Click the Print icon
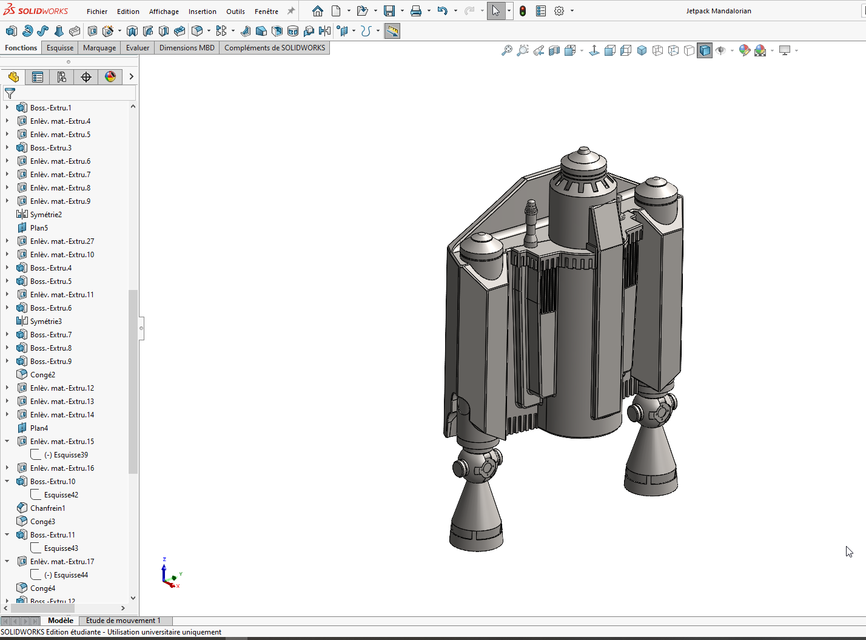This screenshot has width=866, height=640. pyautogui.click(x=416, y=10)
